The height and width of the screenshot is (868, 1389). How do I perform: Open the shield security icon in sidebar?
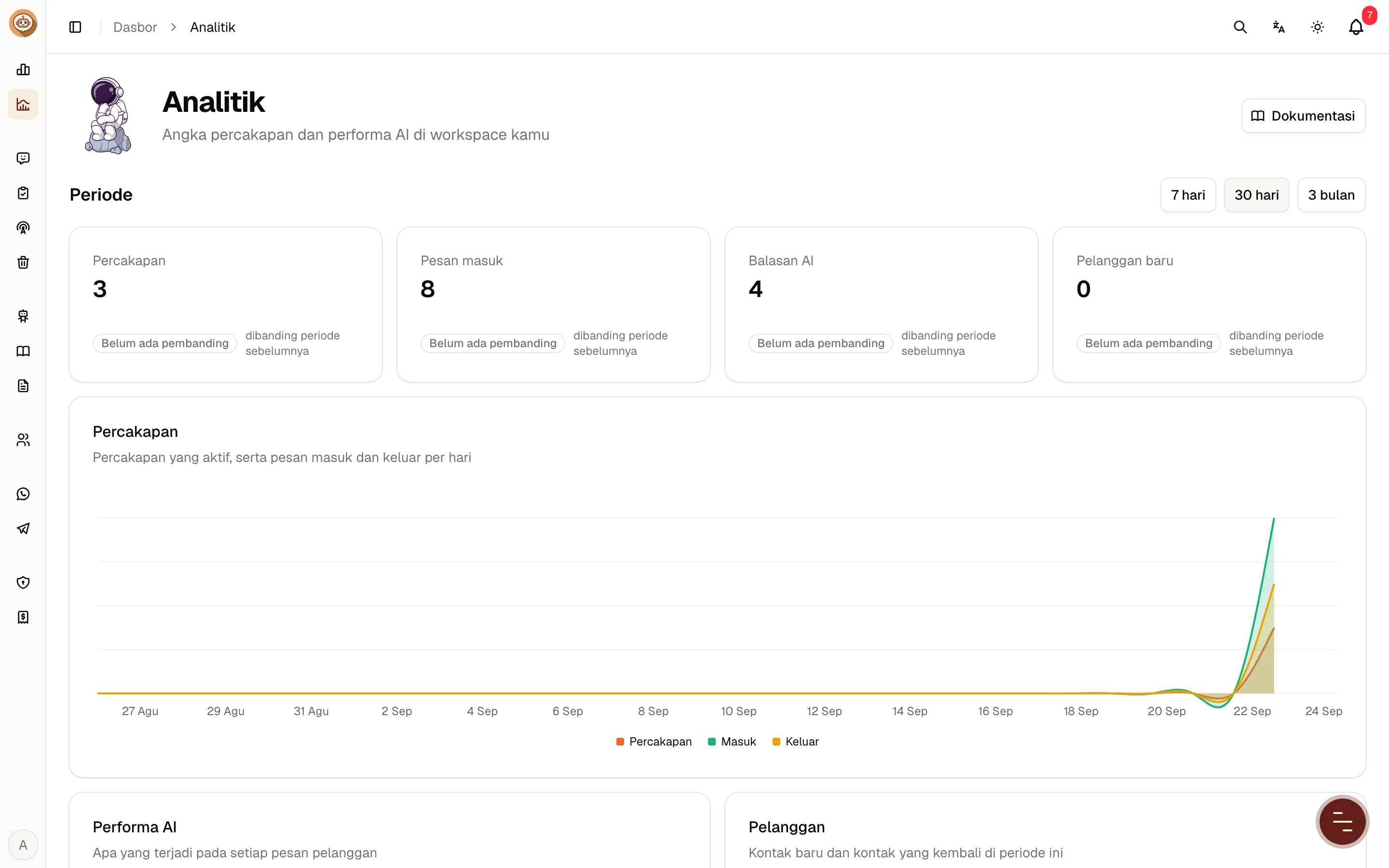(x=23, y=583)
